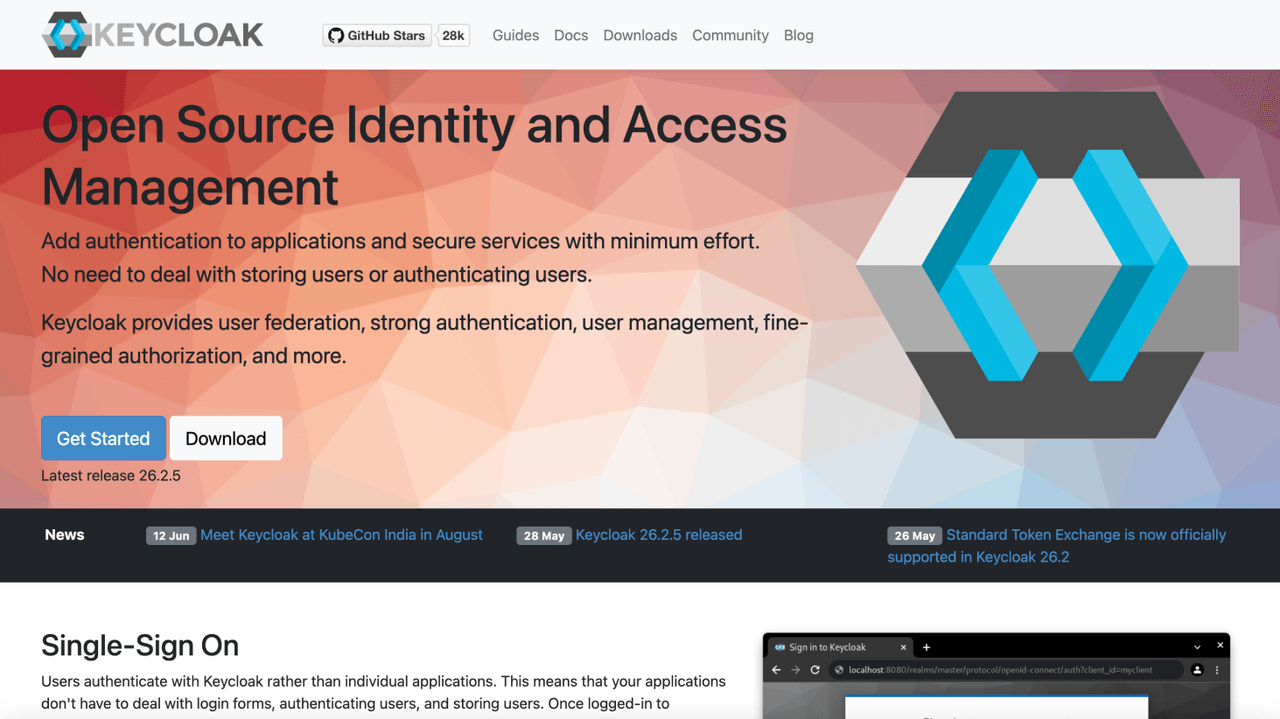Open the Guides navigation item
This screenshot has height=719, width=1280.
[515, 35]
